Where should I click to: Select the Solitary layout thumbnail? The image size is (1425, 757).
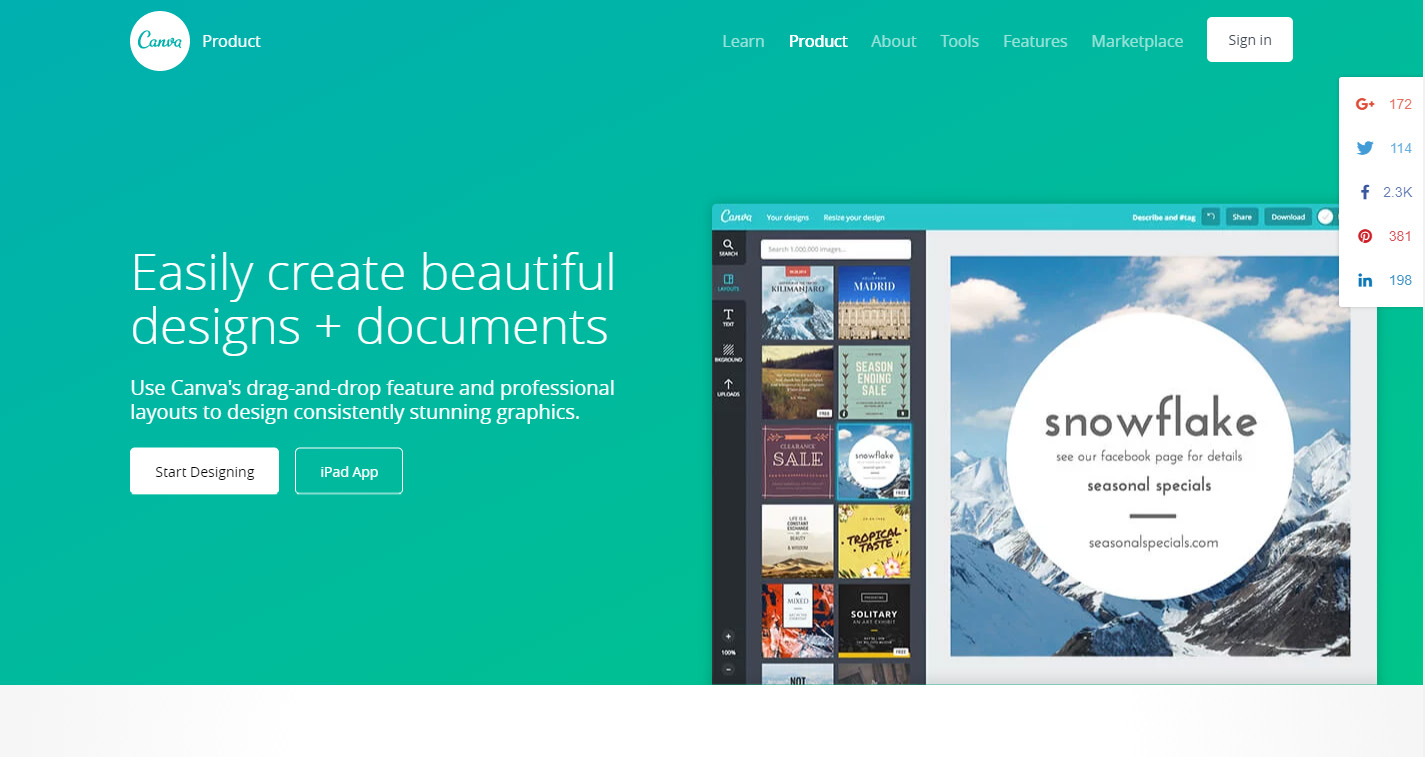tap(874, 621)
